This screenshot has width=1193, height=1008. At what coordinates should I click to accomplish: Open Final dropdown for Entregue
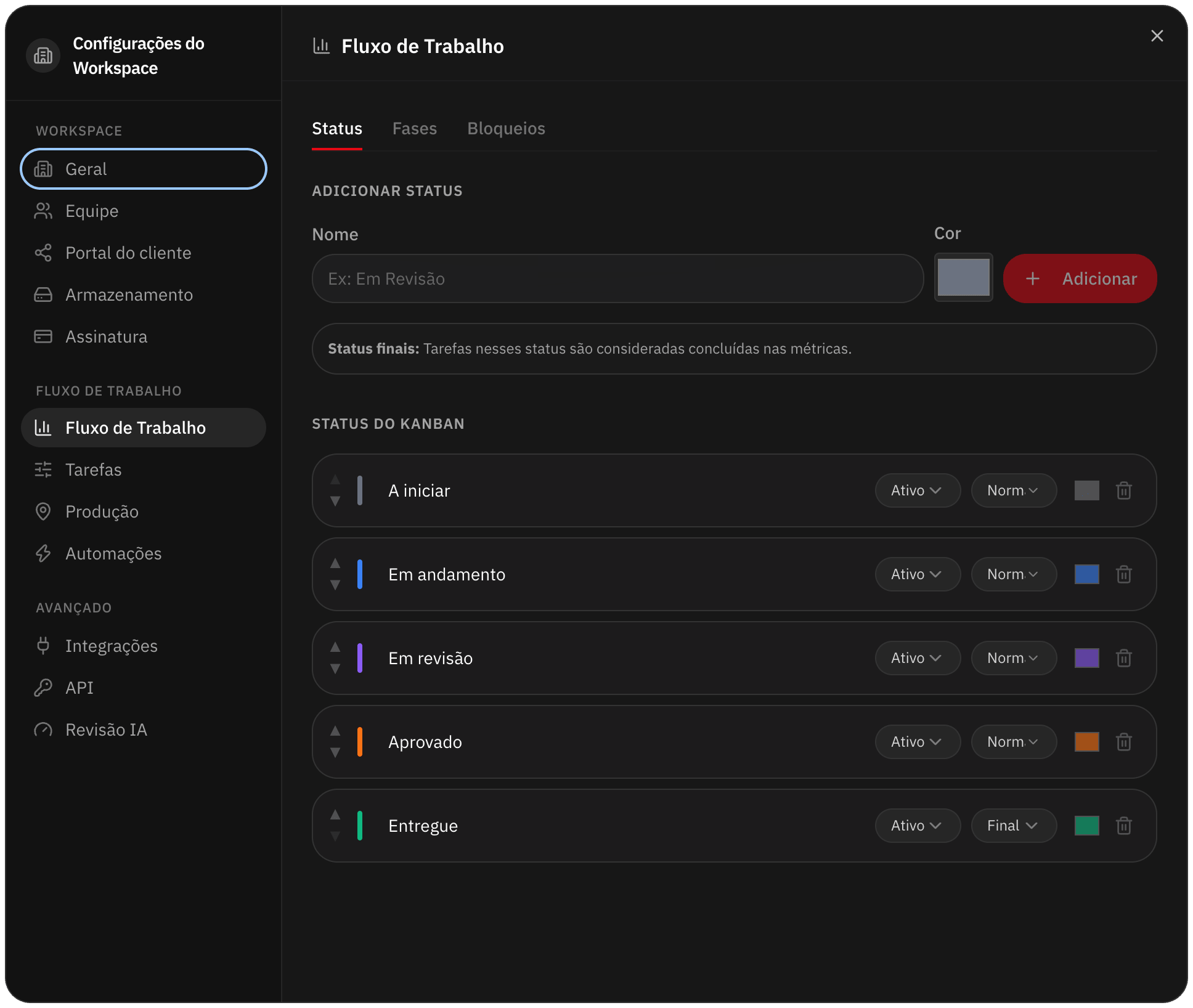pos(1014,826)
